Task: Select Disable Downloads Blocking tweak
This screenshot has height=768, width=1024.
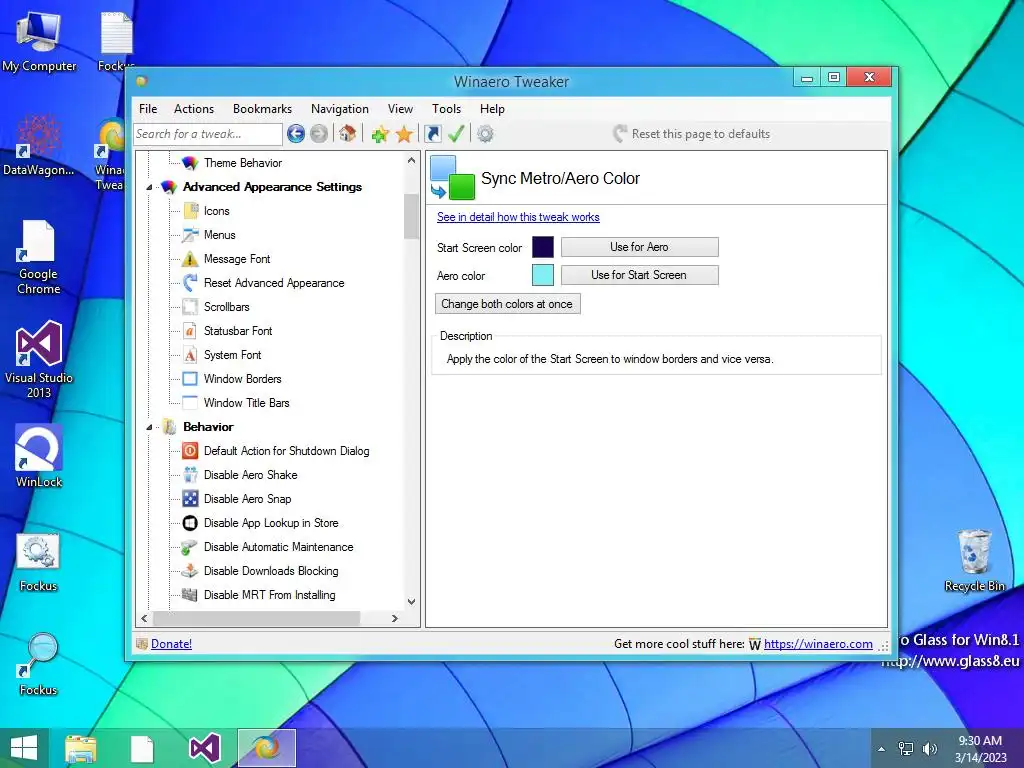Action: pyautogui.click(x=271, y=571)
